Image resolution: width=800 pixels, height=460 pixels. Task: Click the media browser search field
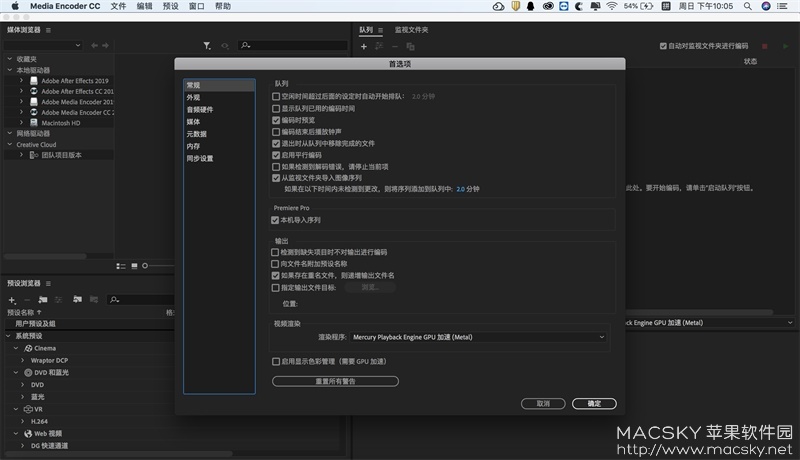pyautogui.click(x=293, y=45)
